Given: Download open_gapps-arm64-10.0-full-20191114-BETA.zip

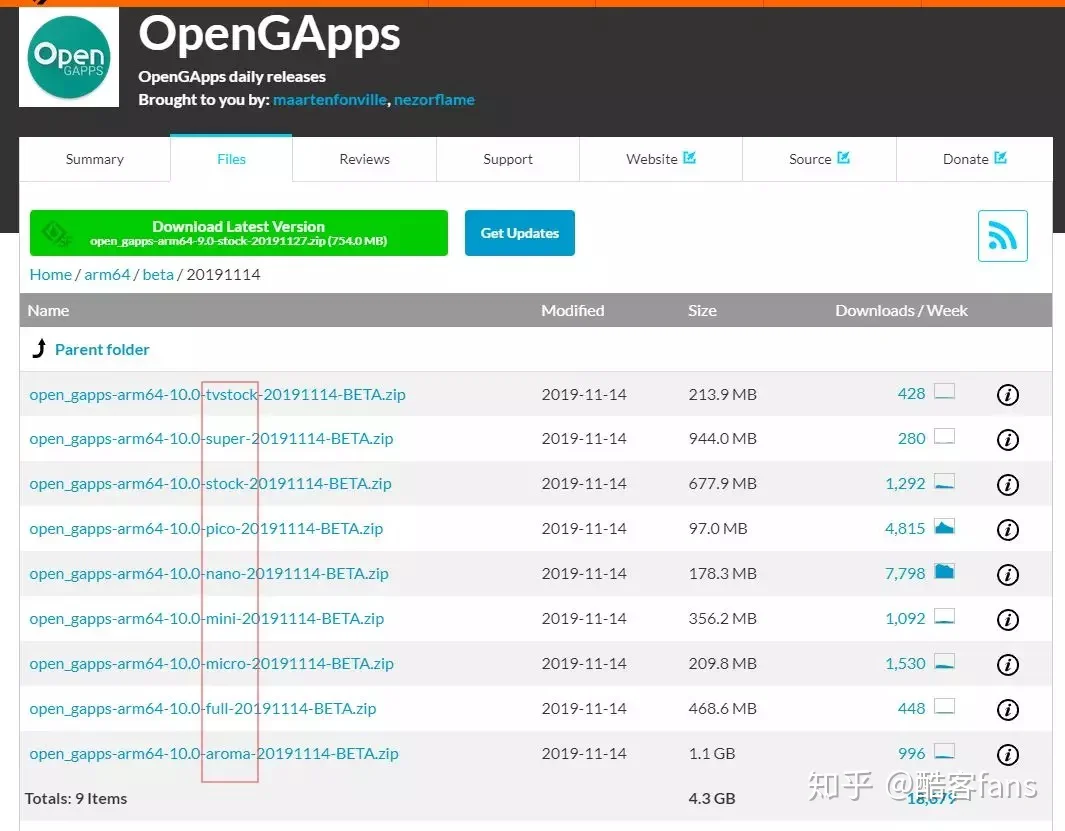Looking at the screenshot, I should click(202, 709).
